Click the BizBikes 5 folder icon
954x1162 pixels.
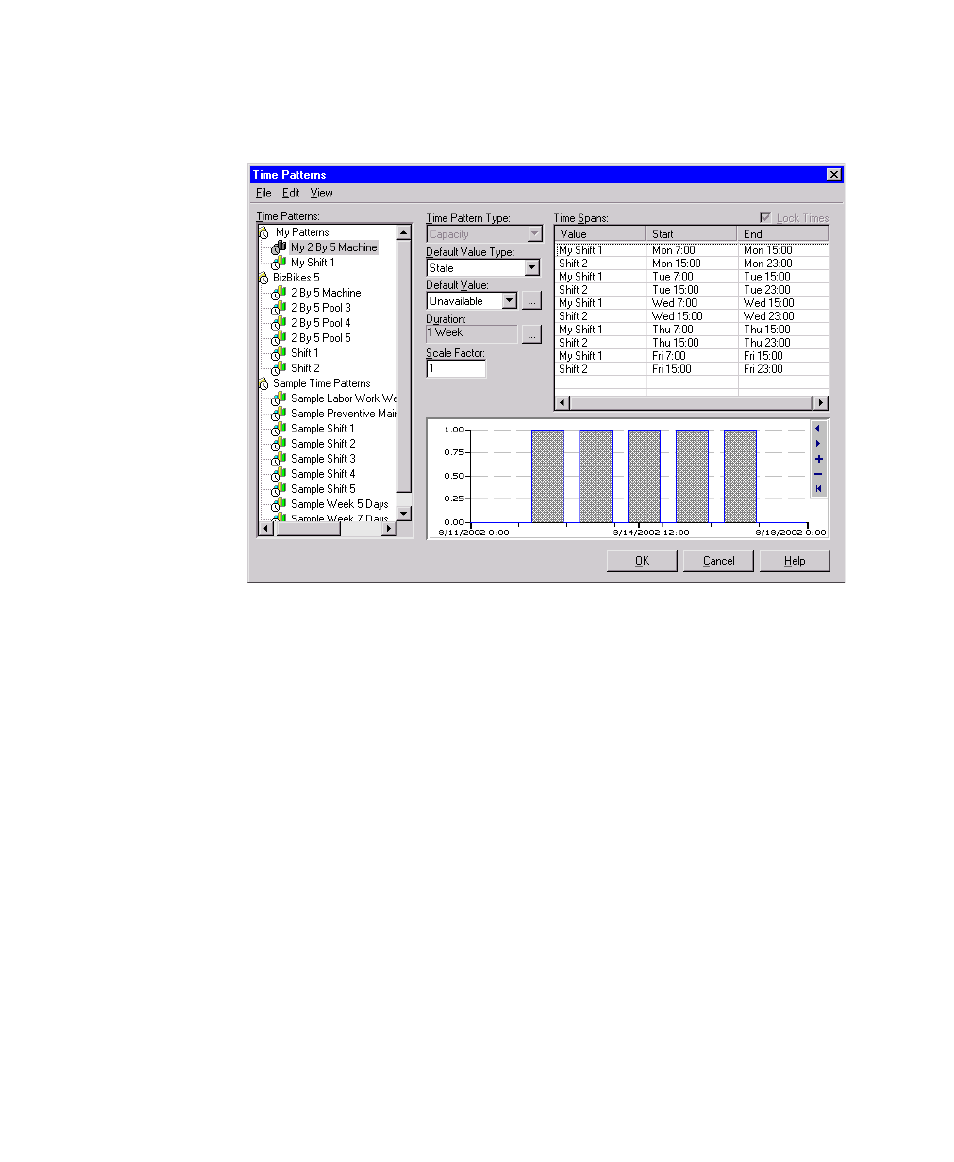pyautogui.click(x=264, y=278)
